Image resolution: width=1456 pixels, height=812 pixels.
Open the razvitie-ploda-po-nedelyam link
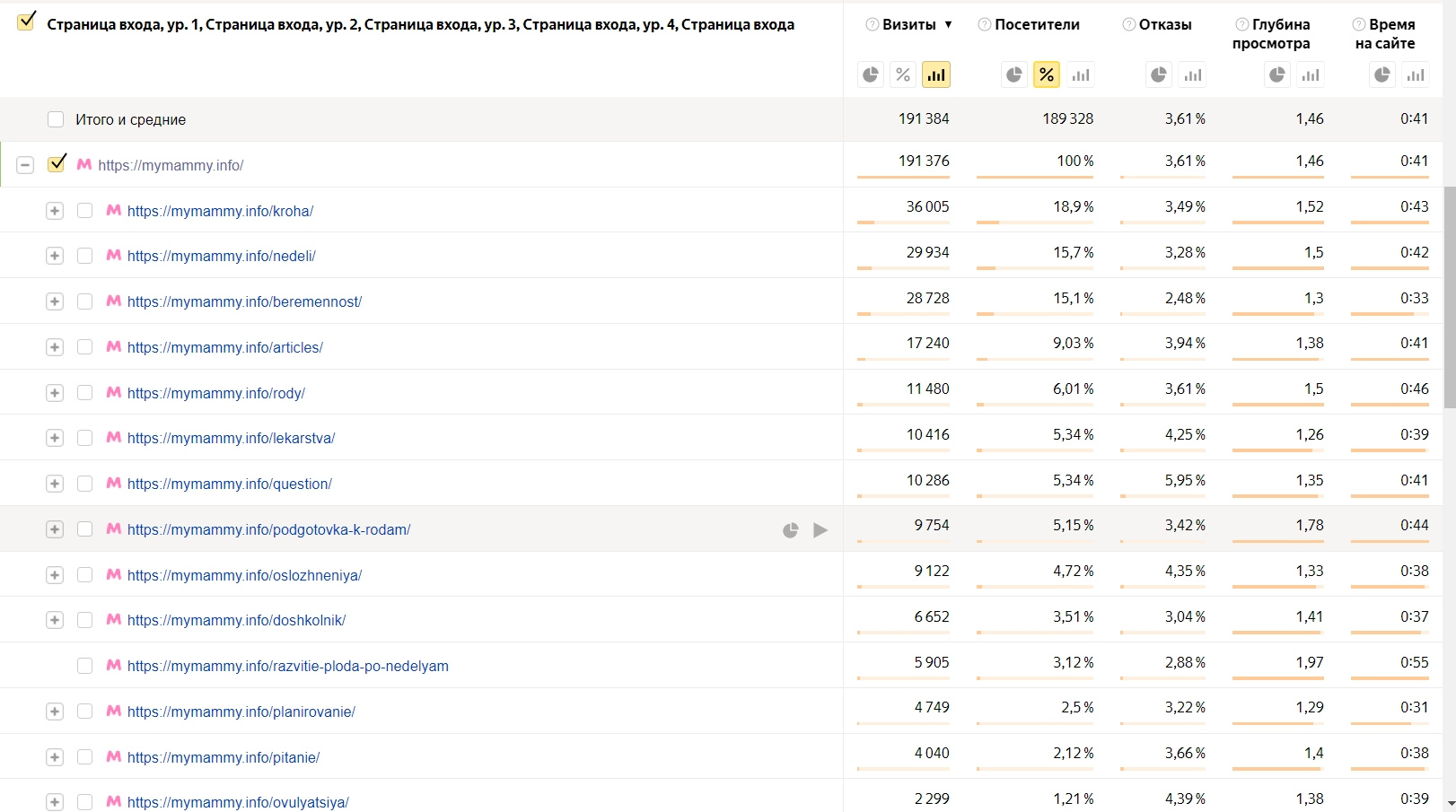tap(287, 666)
